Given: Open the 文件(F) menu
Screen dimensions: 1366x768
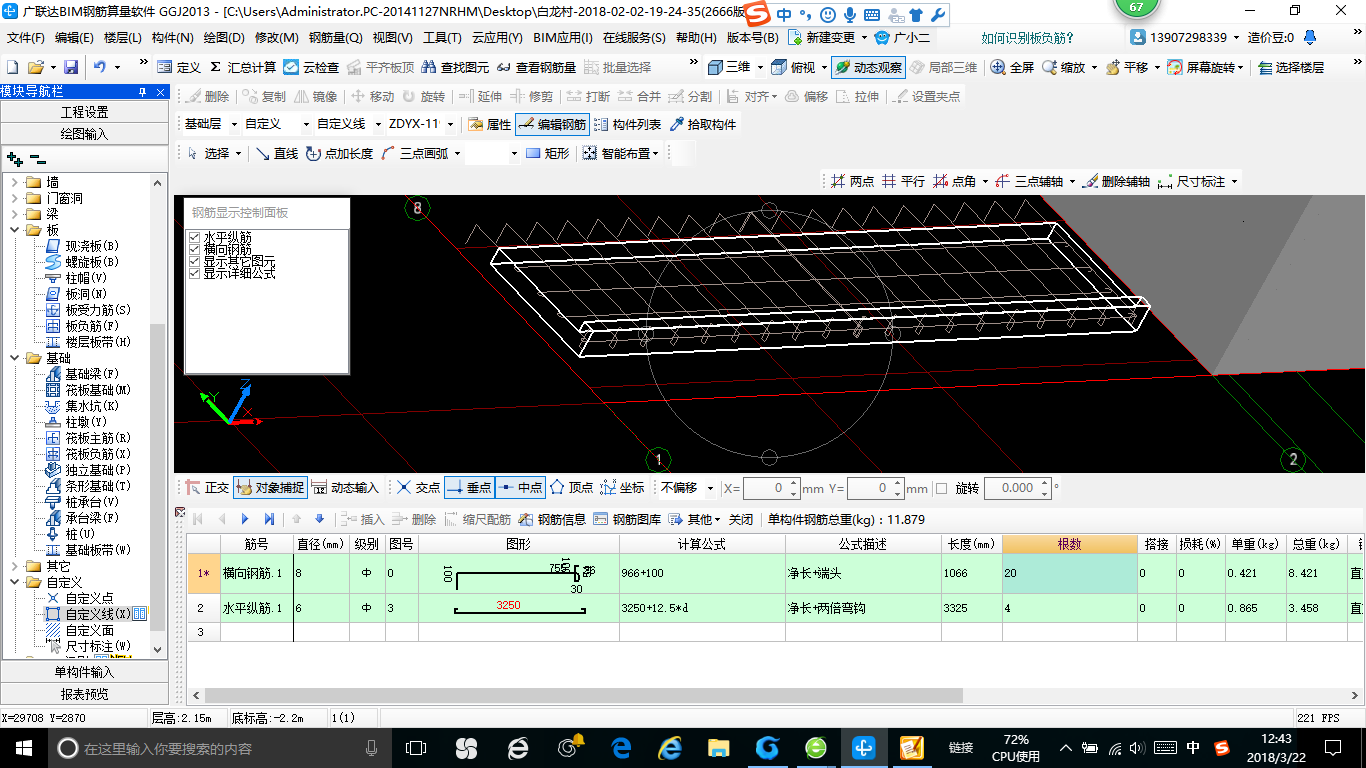Looking at the screenshot, I should (26, 38).
